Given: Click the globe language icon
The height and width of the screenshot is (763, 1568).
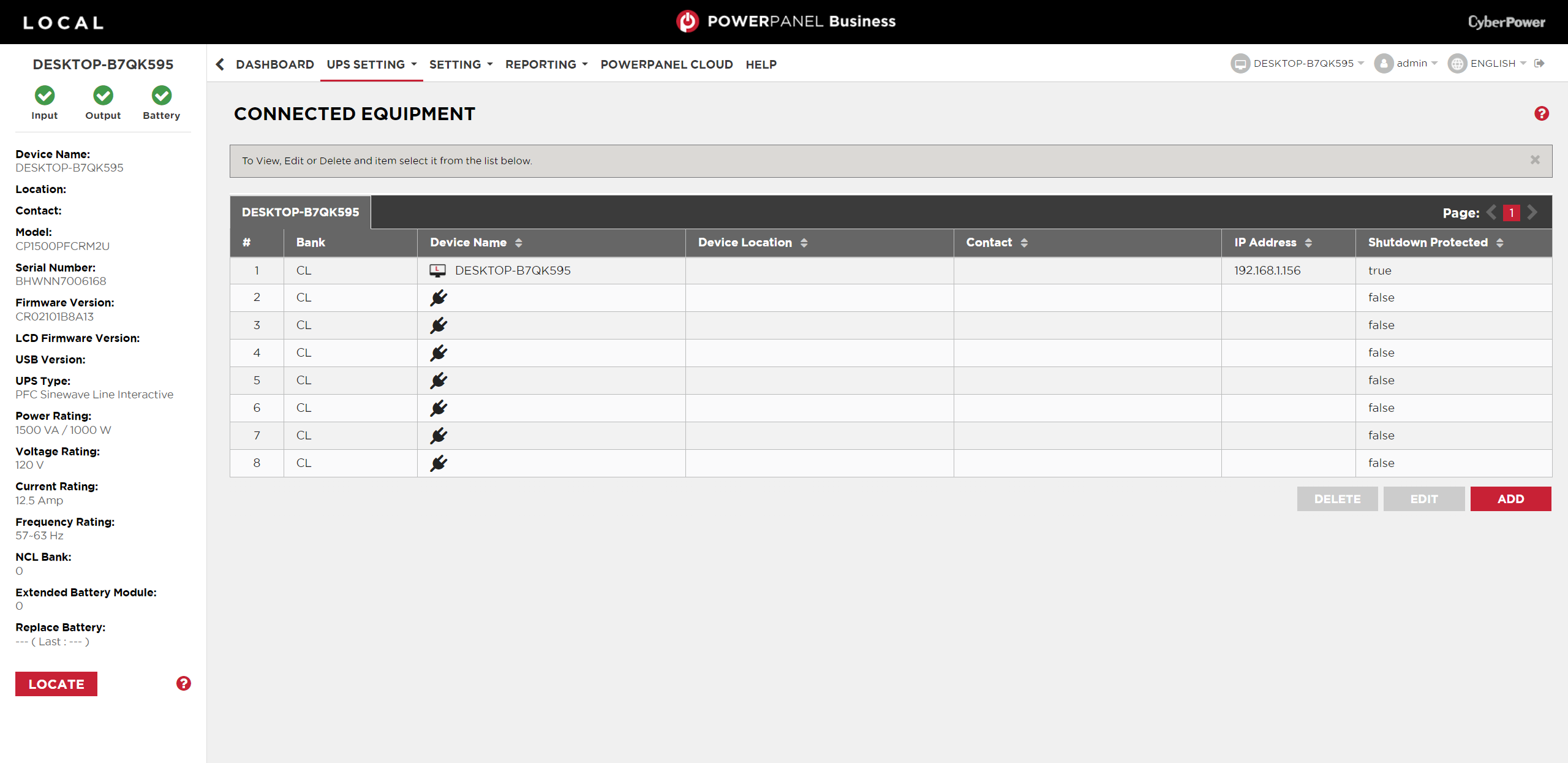Looking at the screenshot, I should [x=1457, y=64].
